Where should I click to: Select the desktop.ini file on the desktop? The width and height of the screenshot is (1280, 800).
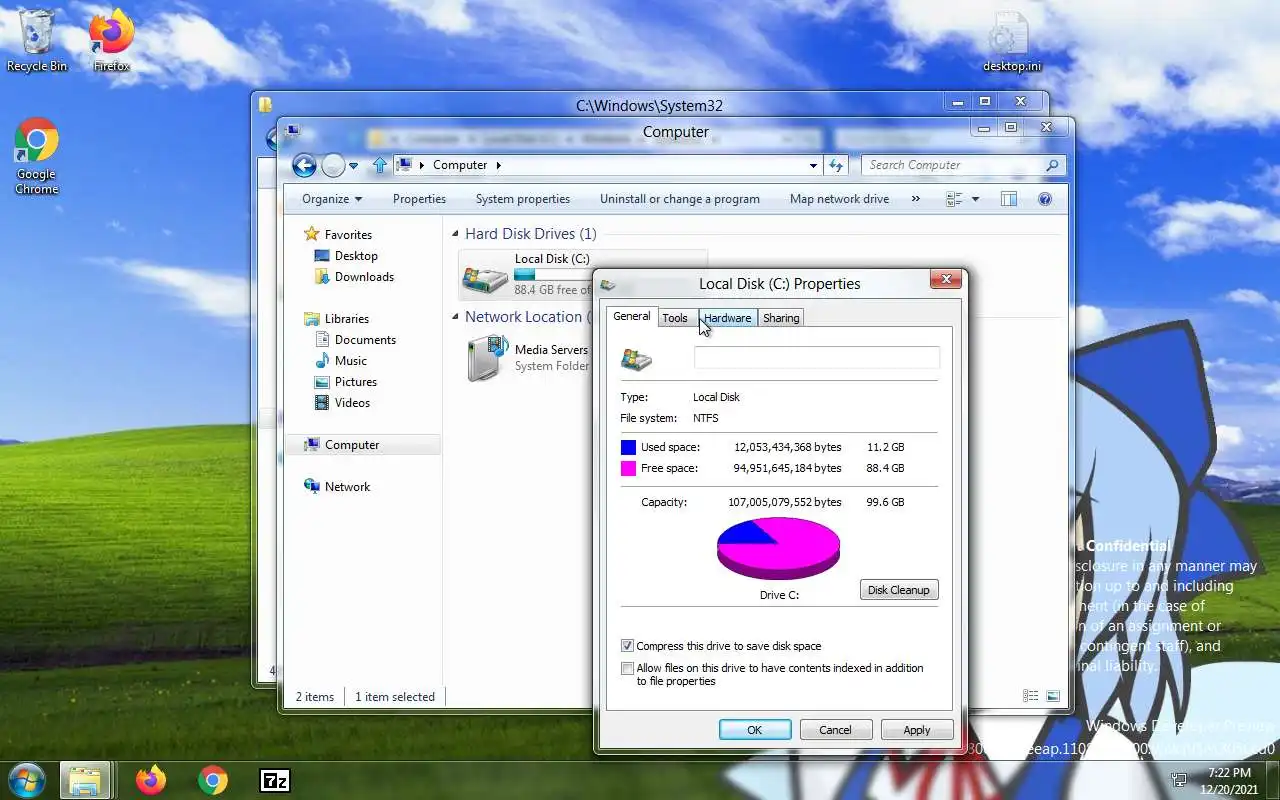pyautogui.click(x=1011, y=42)
